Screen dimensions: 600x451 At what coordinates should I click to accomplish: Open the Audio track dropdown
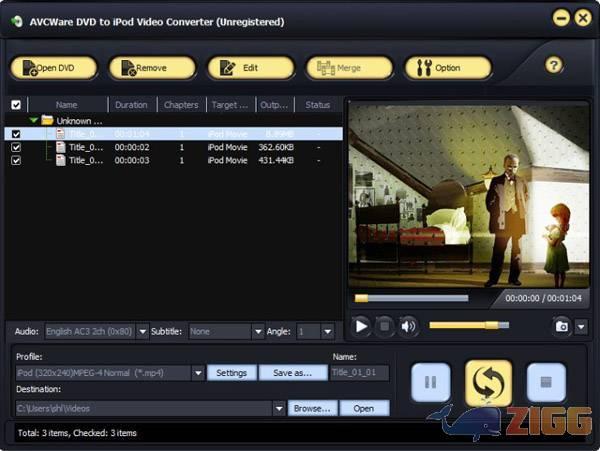click(142, 331)
